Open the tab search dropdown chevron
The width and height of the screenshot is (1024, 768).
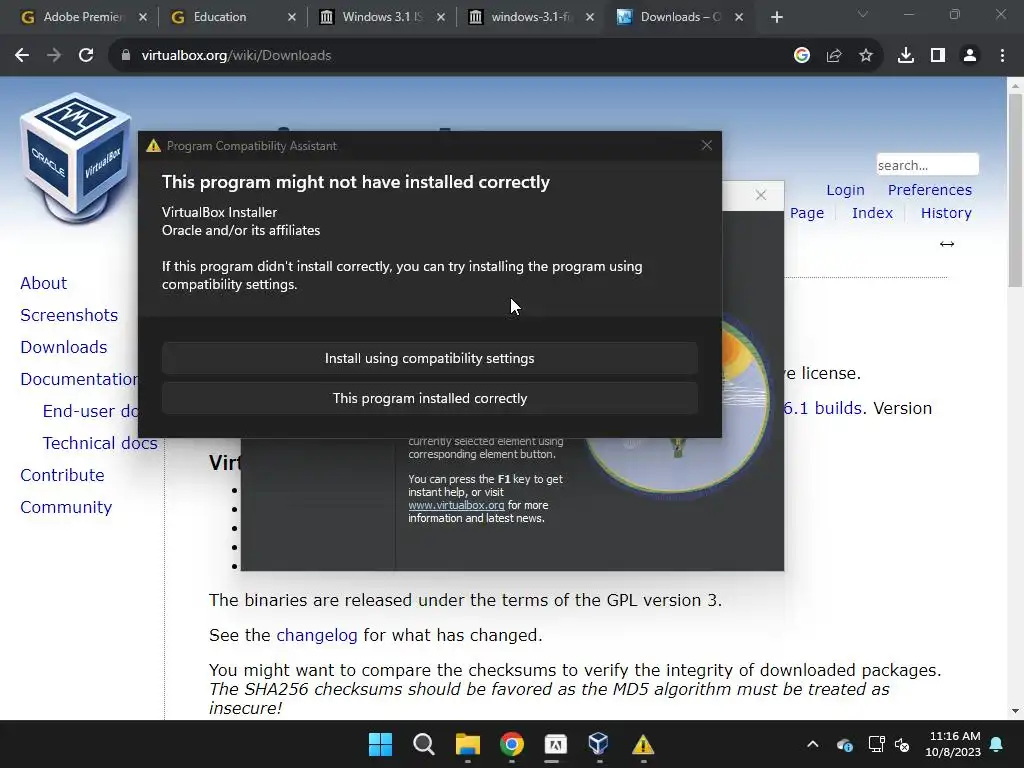863,14
